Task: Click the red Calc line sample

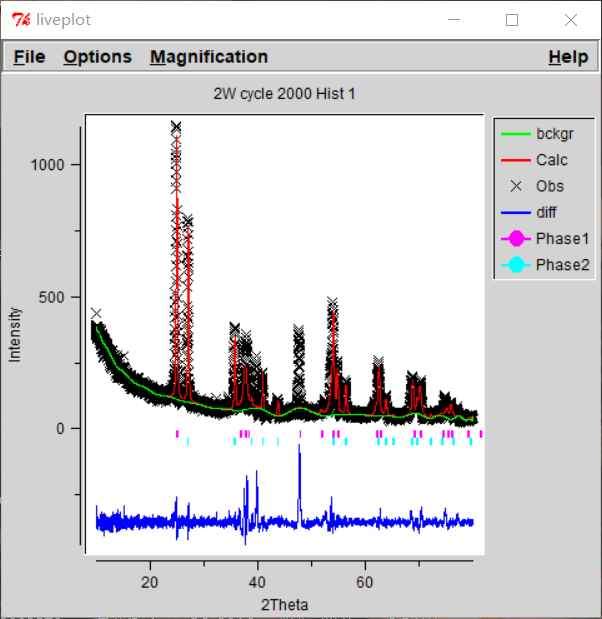Action: [x=516, y=160]
